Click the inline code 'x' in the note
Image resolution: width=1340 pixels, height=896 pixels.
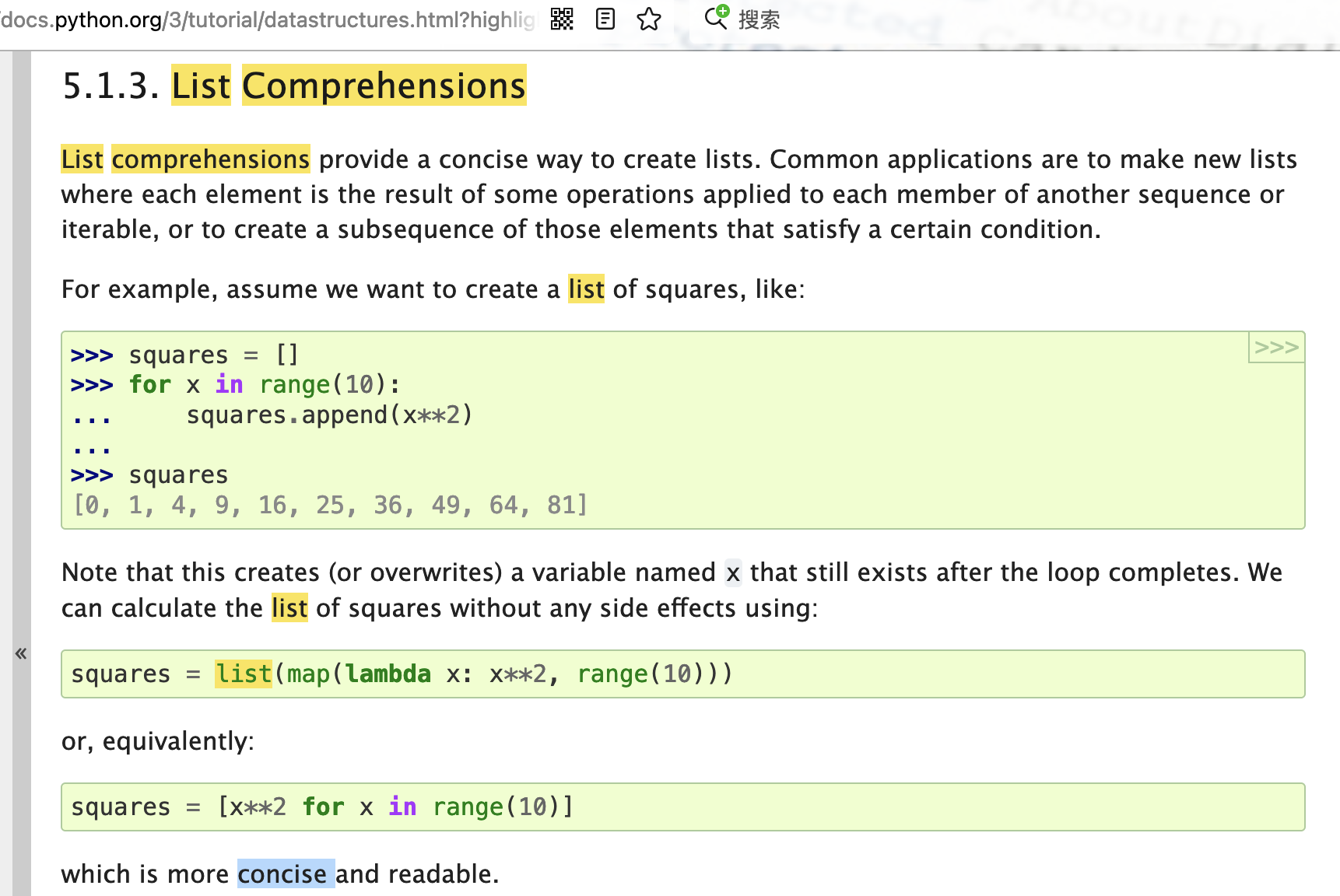(733, 573)
